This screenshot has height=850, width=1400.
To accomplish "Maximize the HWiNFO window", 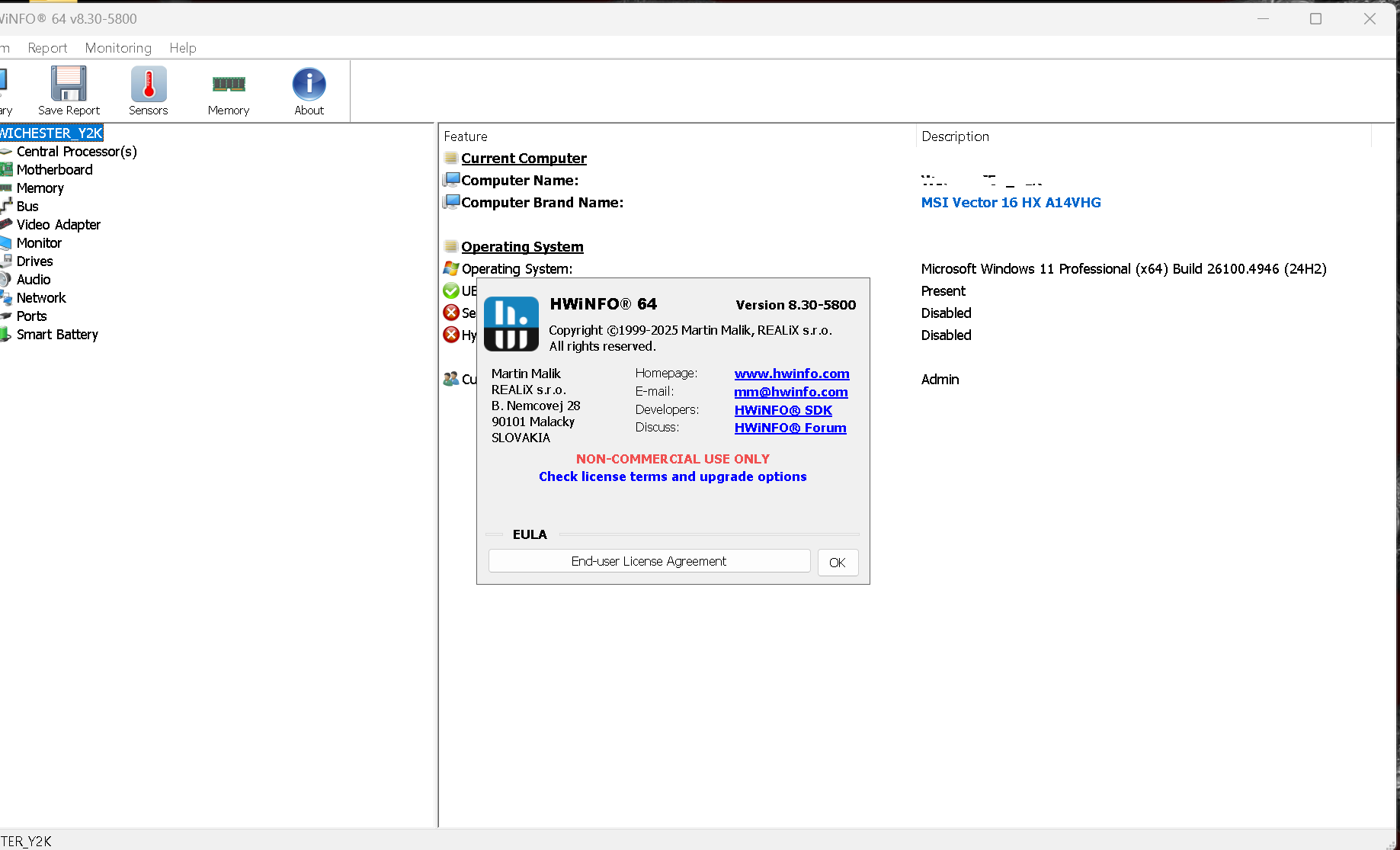I will (1315, 19).
